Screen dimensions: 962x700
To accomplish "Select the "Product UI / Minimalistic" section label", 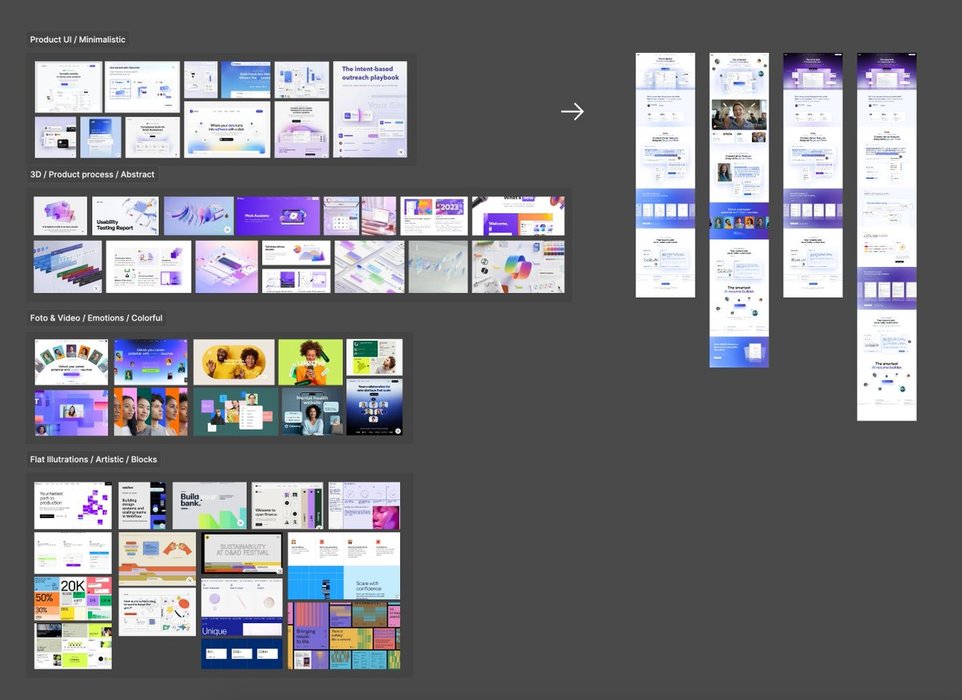I will coord(78,40).
